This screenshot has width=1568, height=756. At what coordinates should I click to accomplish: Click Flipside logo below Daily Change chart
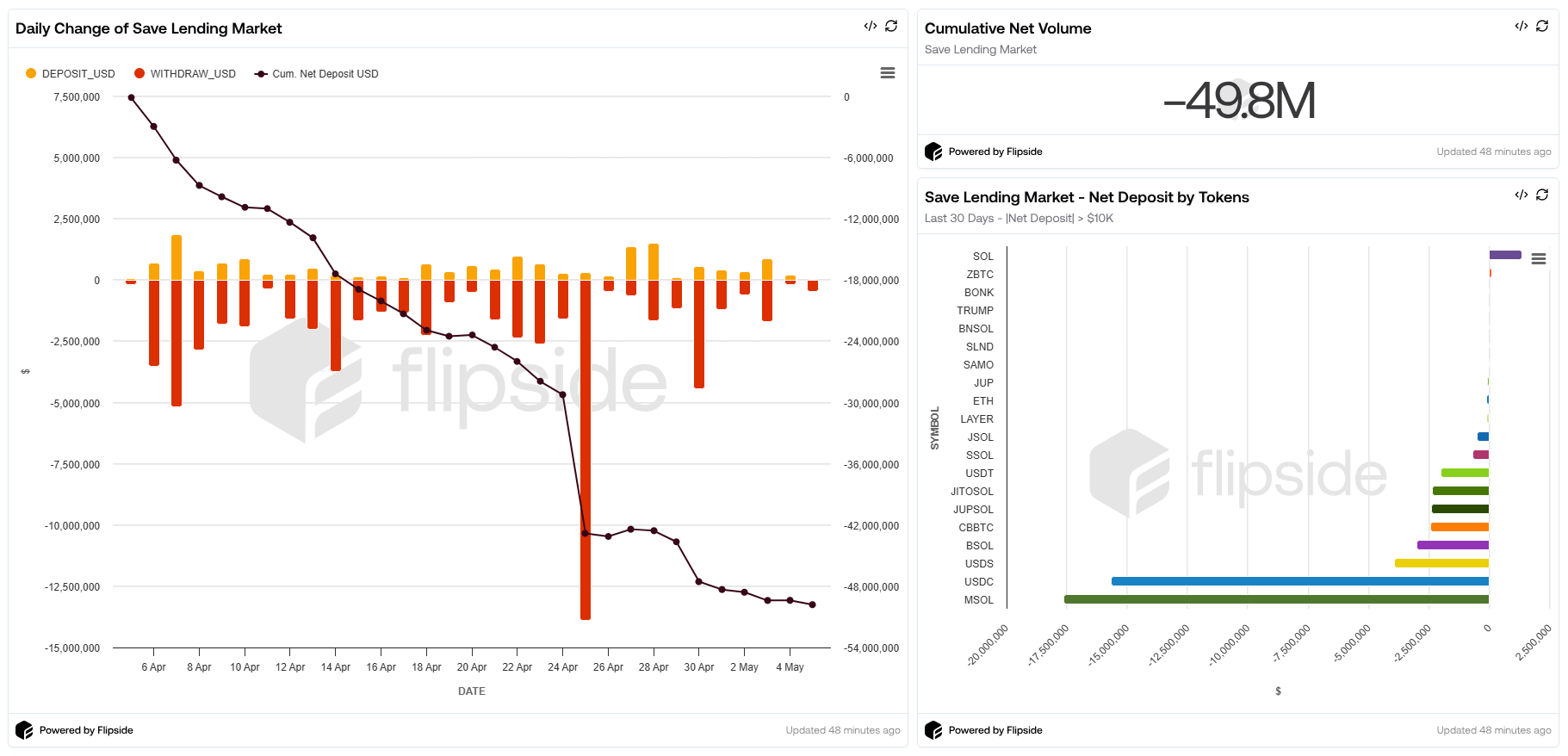pos(24,730)
